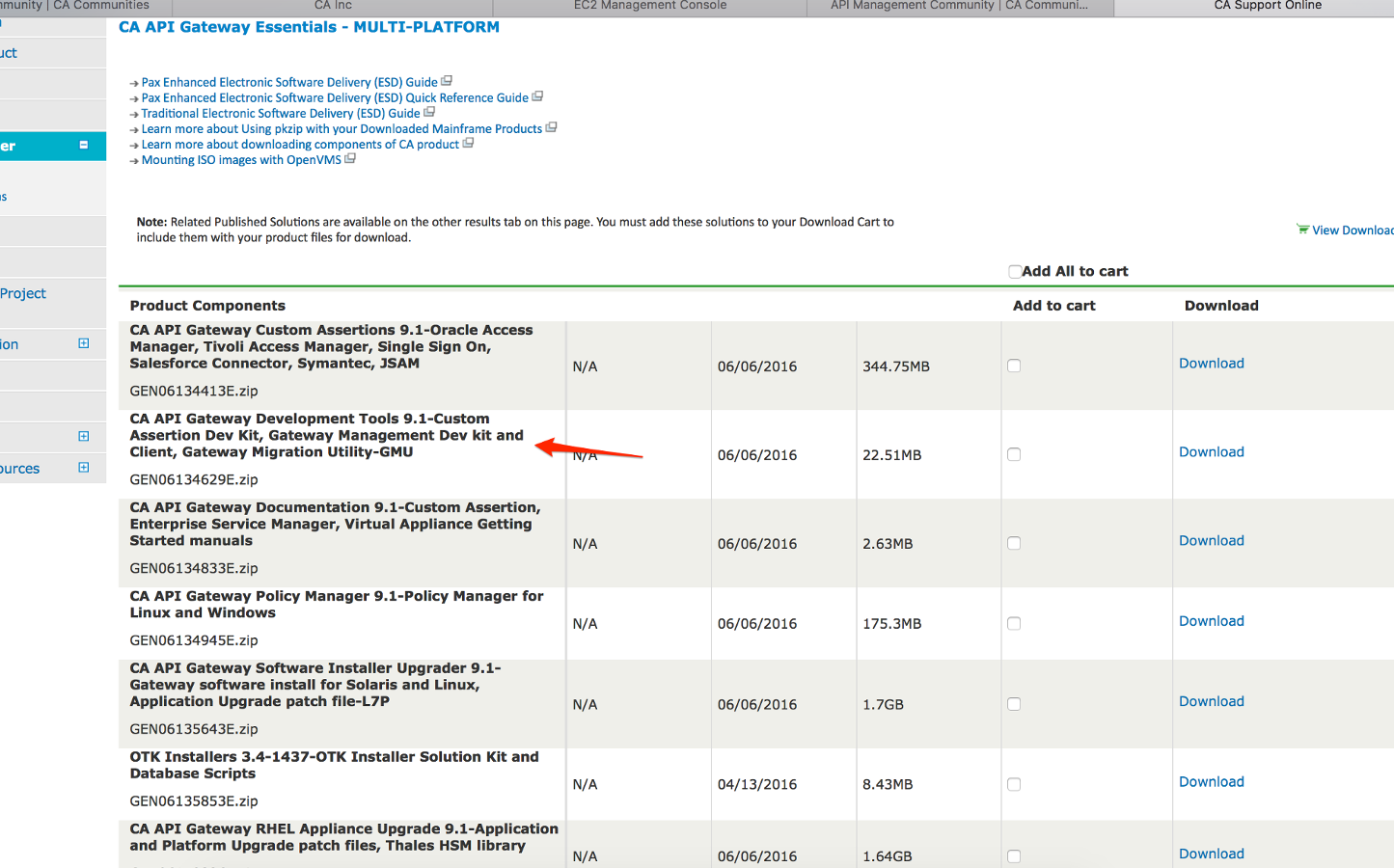
Task: Switch to EC2 Management Console tab
Action: tap(650, 6)
